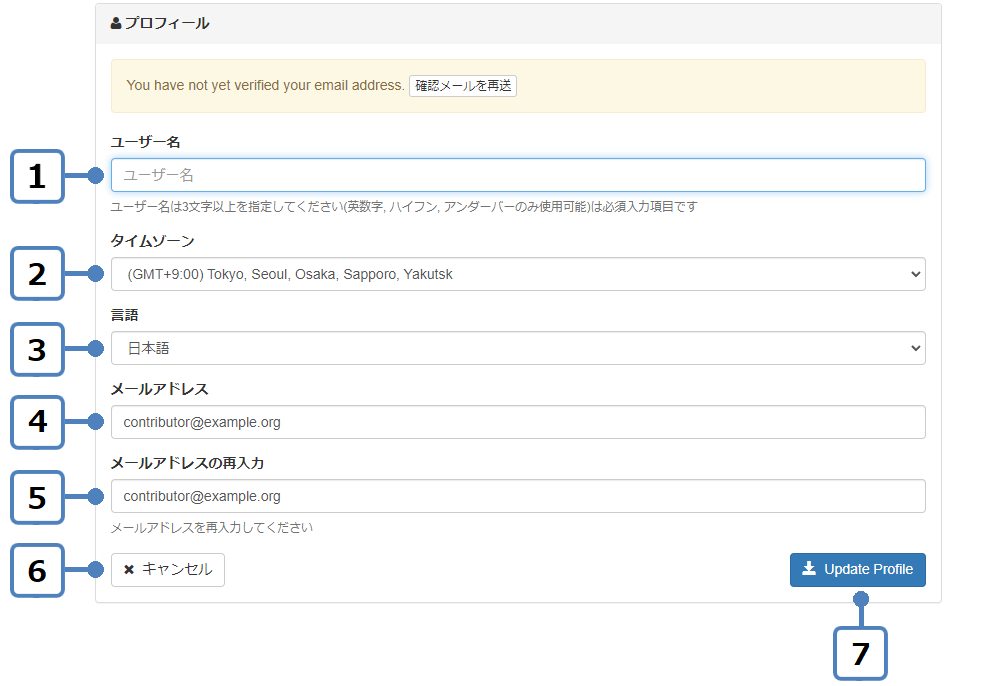
Task: Click the プロフィール panel heading text
Action: click(x=167, y=23)
